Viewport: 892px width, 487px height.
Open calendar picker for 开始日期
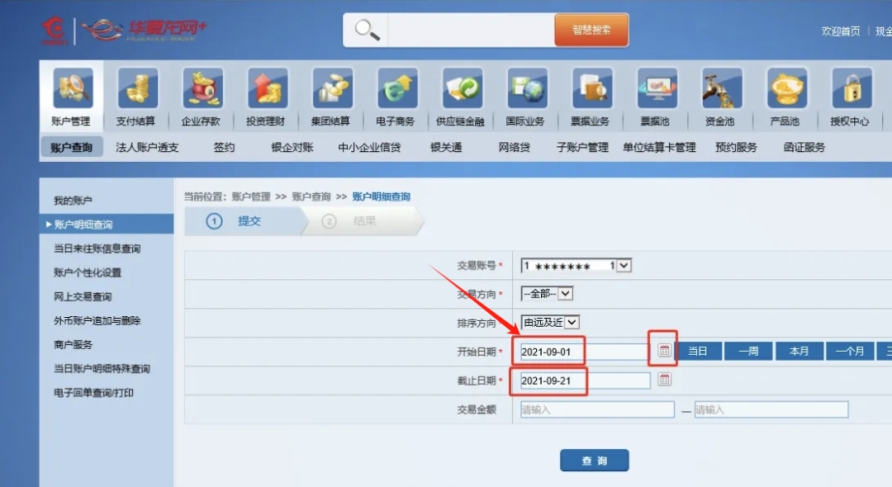point(664,350)
